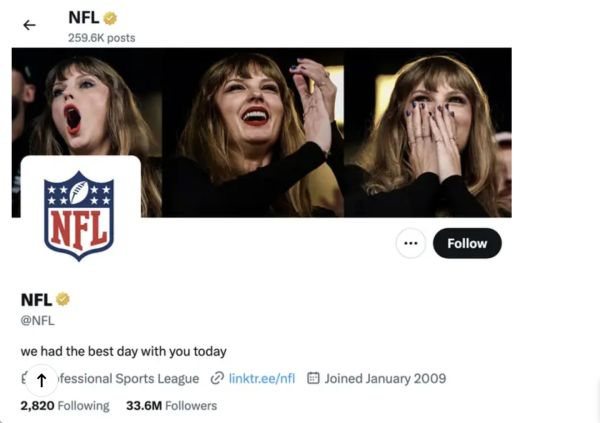The image size is (600, 423).
Task: View the 2,820 Following list
Action: tap(65, 406)
